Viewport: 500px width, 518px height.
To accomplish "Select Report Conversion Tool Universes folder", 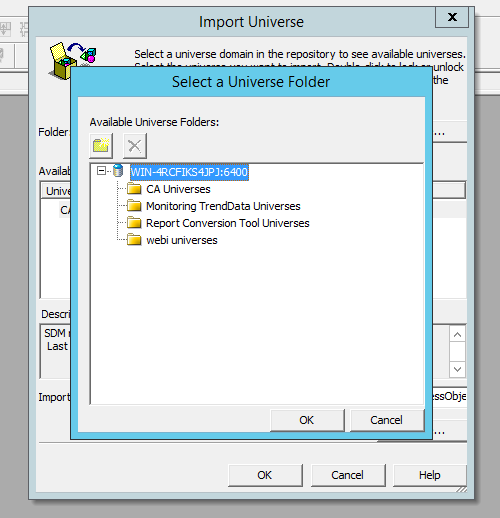I will 228,223.
